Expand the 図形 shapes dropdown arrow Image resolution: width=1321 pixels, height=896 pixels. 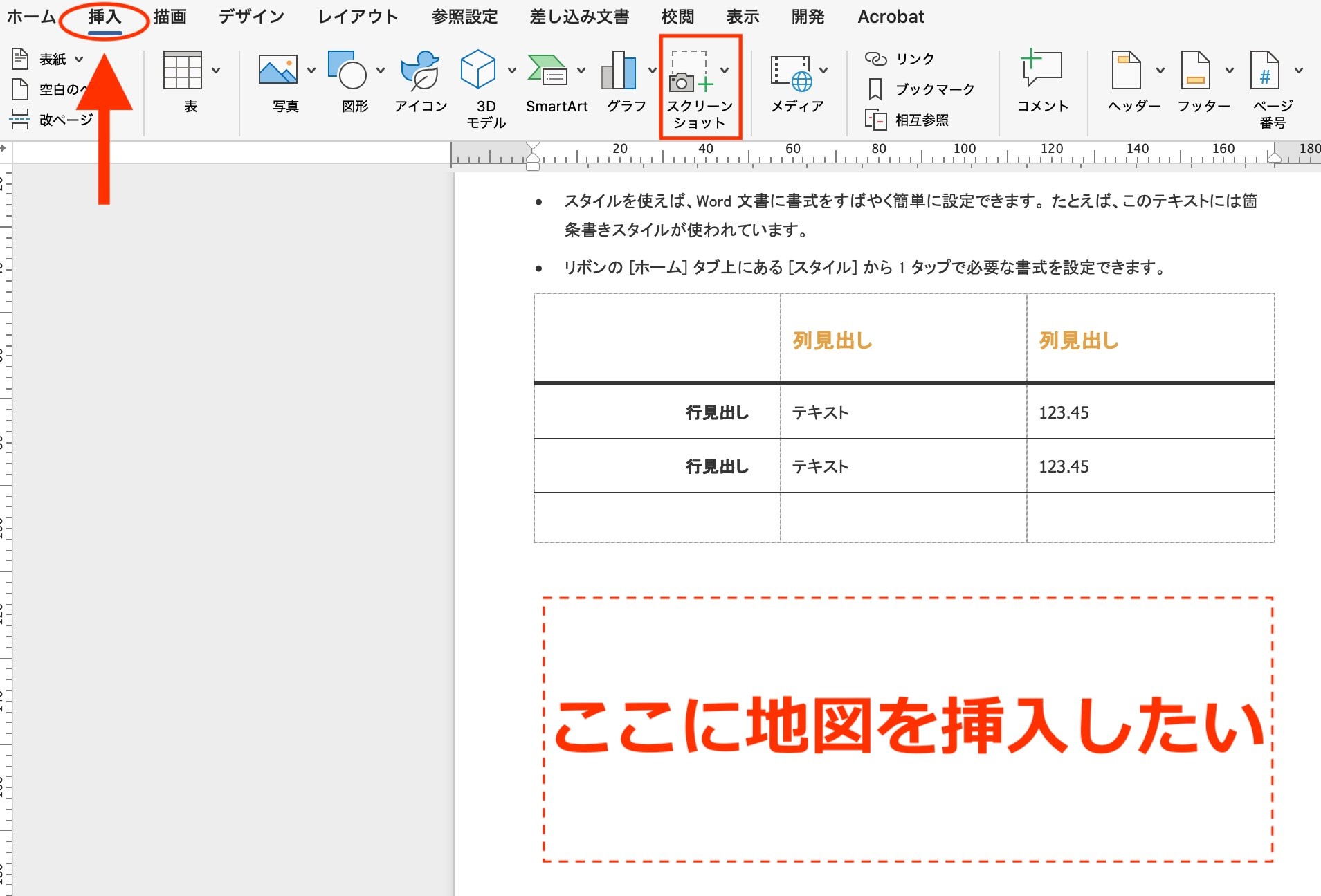tap(381, 70)
